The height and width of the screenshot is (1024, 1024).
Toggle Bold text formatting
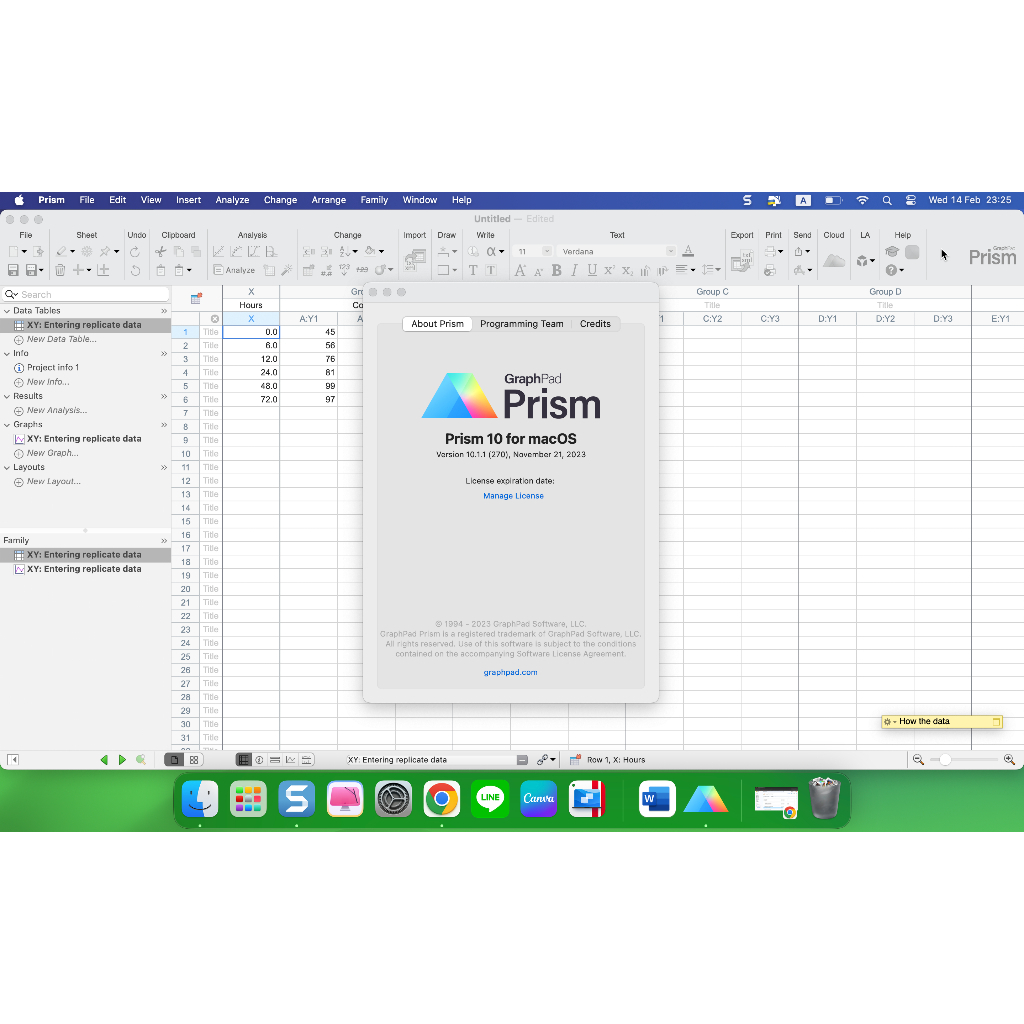pos(557,270)
